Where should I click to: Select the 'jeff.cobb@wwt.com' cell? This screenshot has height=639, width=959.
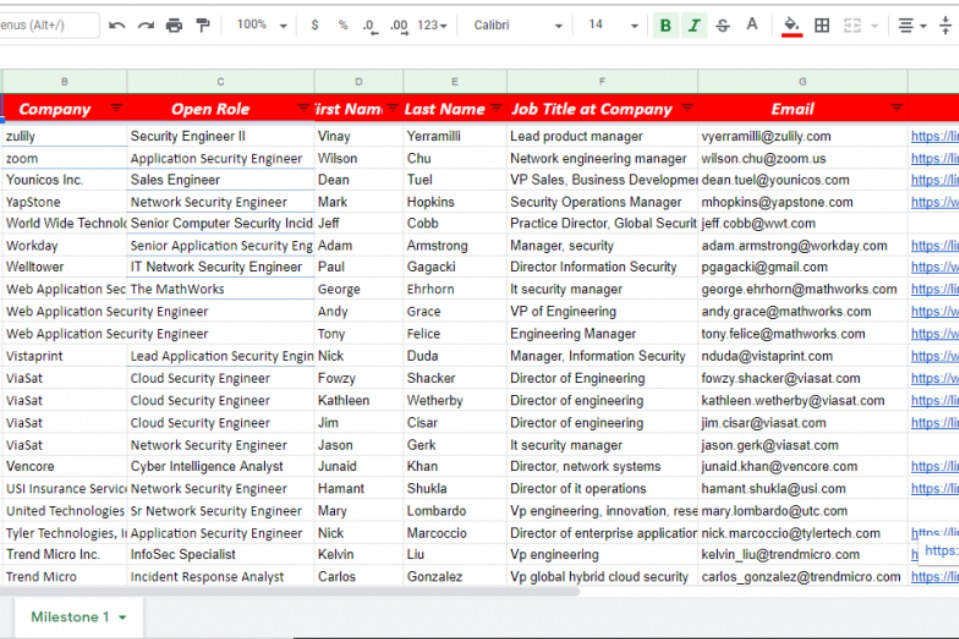[x=802, y=223]
